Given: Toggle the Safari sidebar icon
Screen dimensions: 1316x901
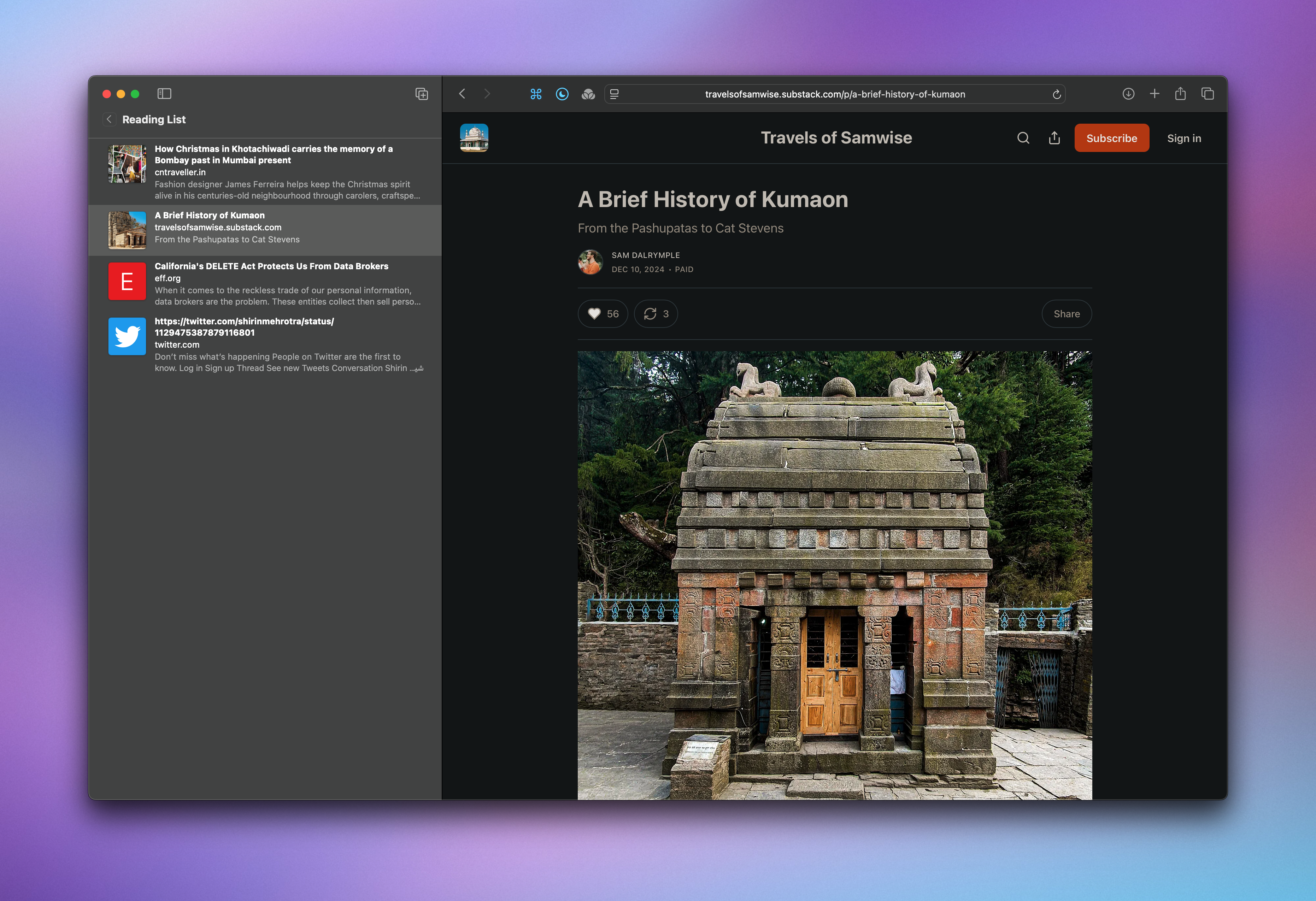Looking at the screenshot, I should pyautogui.click(x=164, y=93).
